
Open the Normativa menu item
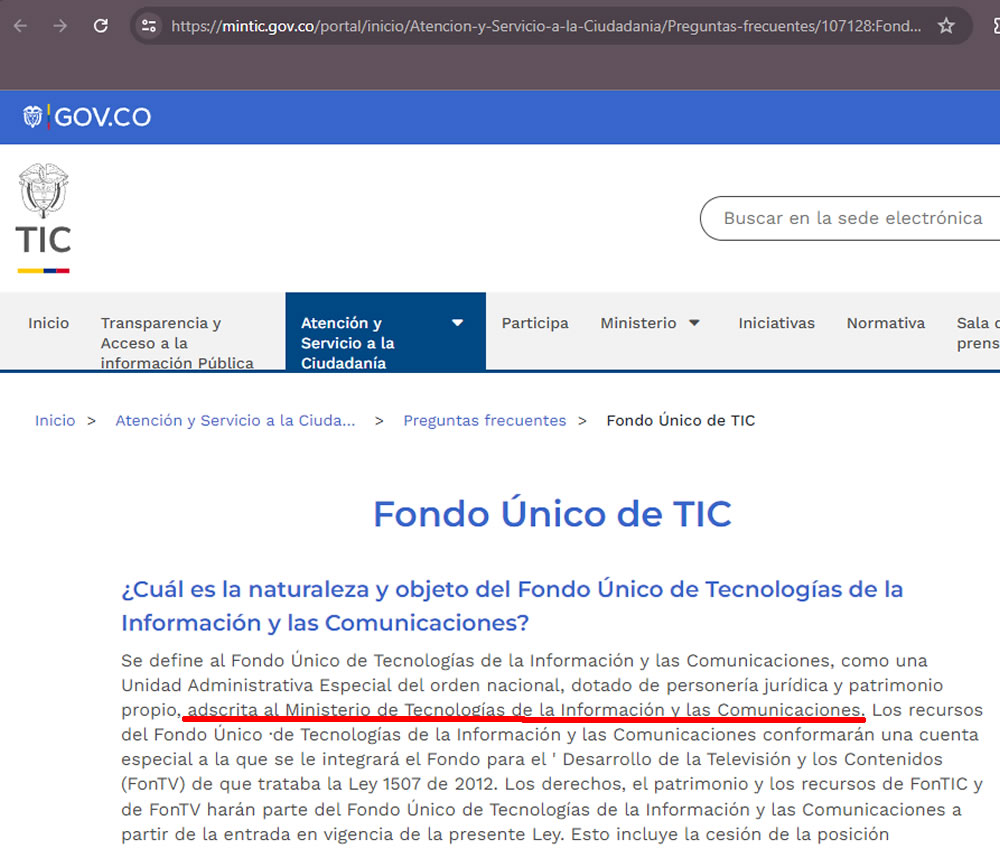tap(885, 323)
